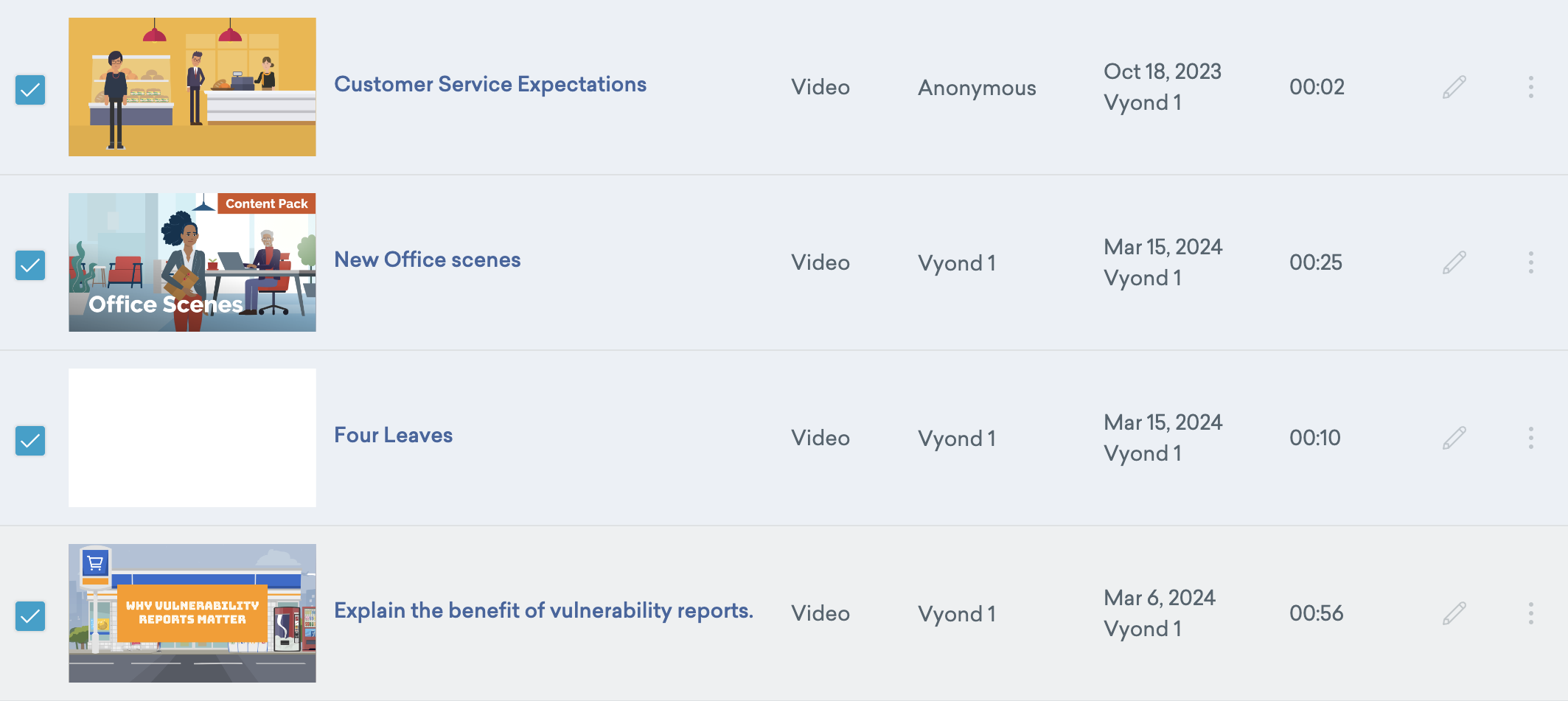
Task: Open the New Office scenes video link
Action: (428, 259)
